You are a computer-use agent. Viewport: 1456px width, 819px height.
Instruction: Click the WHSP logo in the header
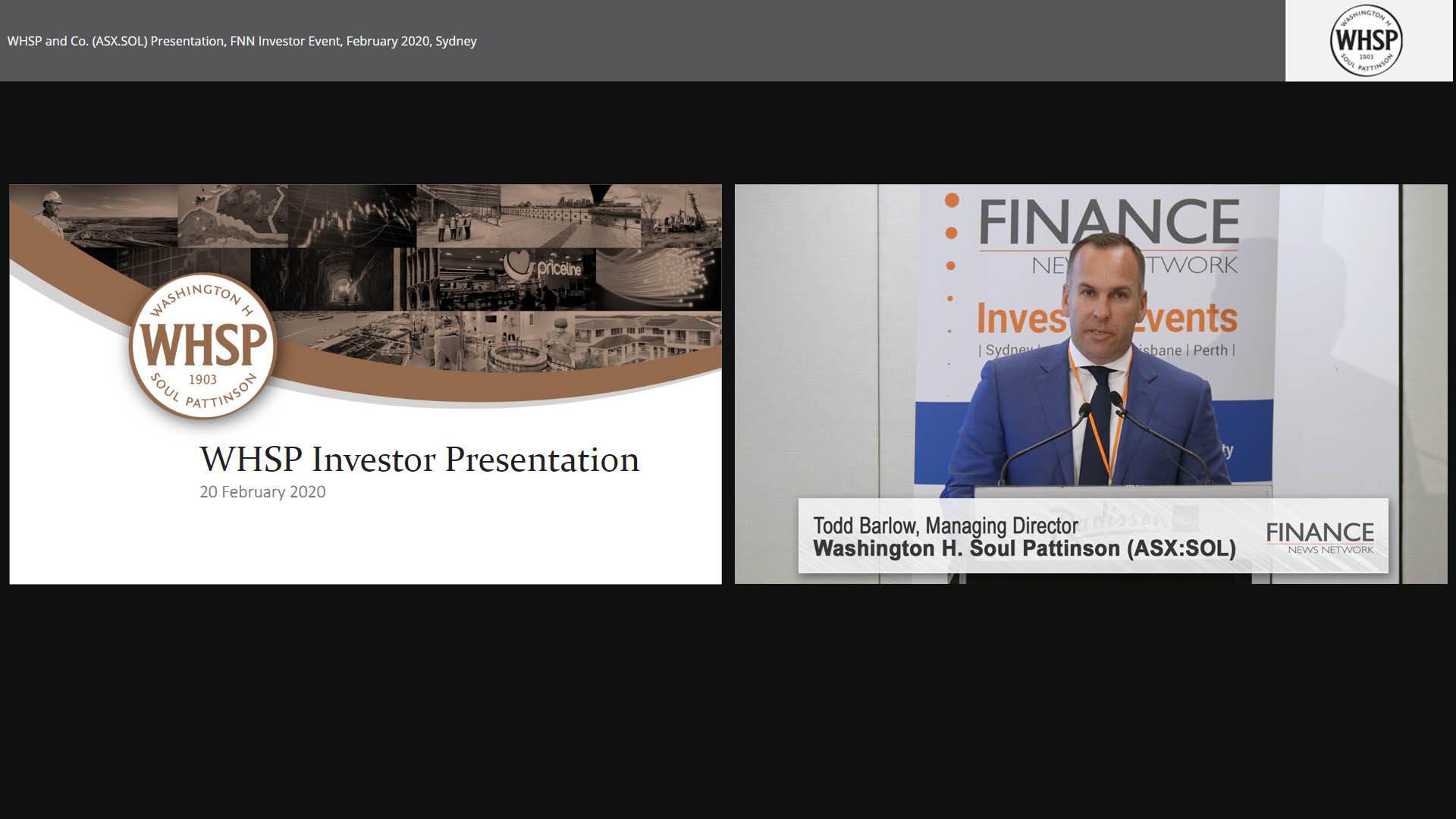click(x=1367, y=40)
